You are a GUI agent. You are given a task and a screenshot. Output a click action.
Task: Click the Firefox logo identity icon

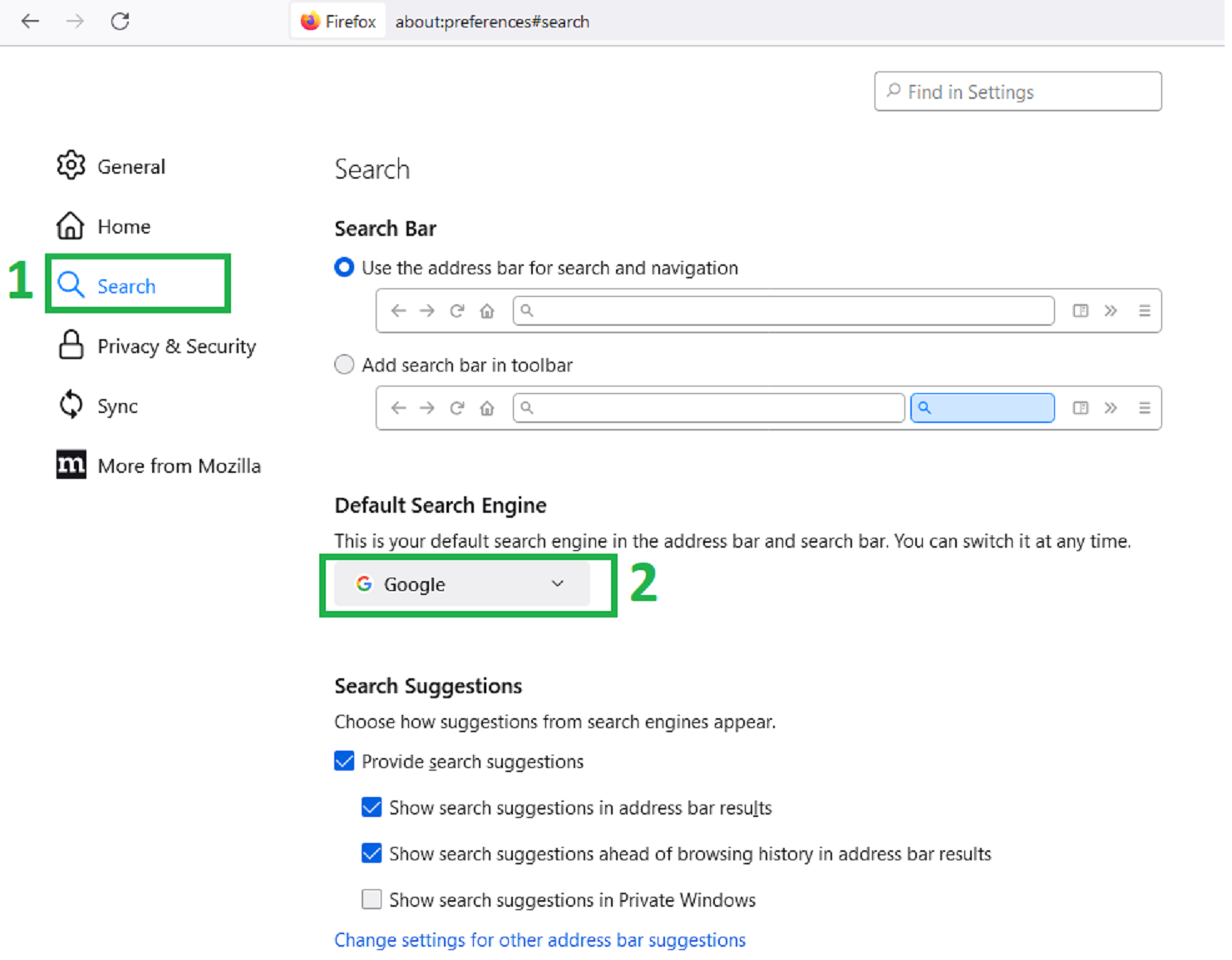310,21
